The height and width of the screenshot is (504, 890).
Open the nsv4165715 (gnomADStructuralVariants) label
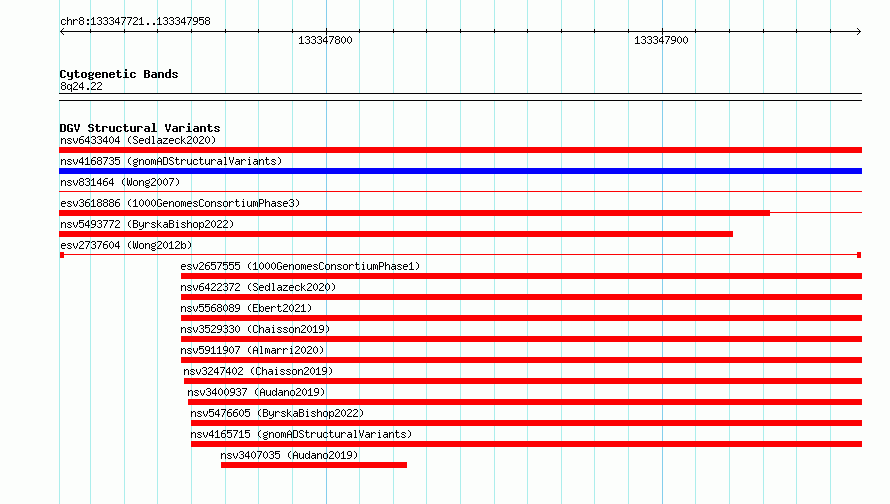(x=301, y=434)
